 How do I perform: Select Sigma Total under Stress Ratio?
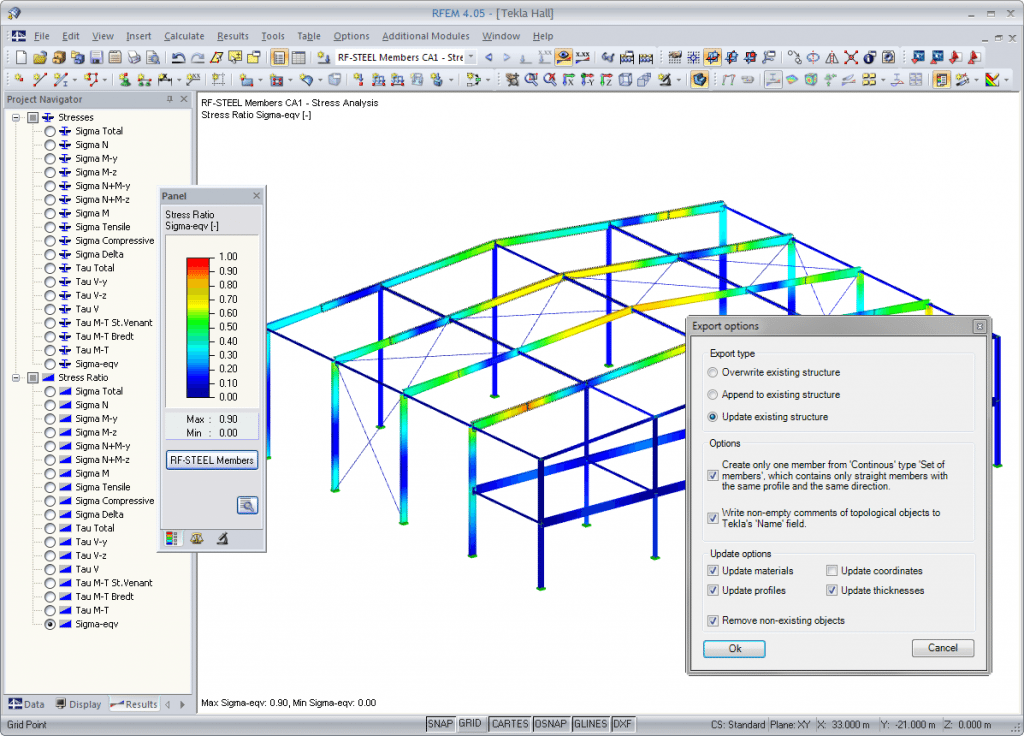tap(50, 391)
